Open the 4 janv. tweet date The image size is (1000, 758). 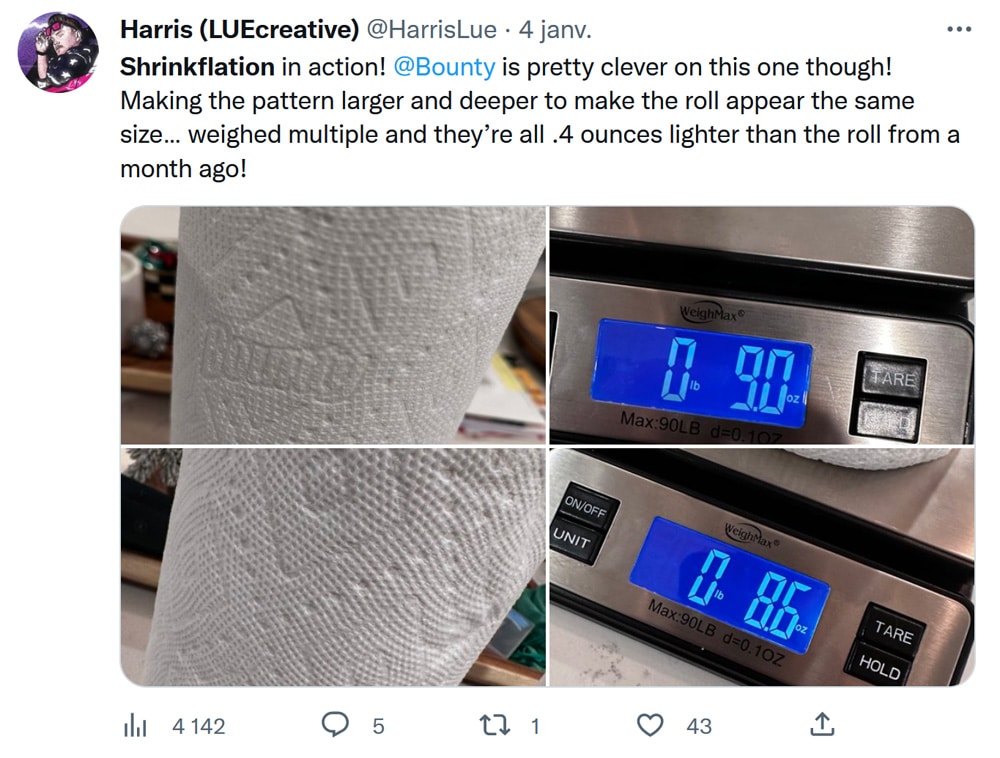(555, 30)
